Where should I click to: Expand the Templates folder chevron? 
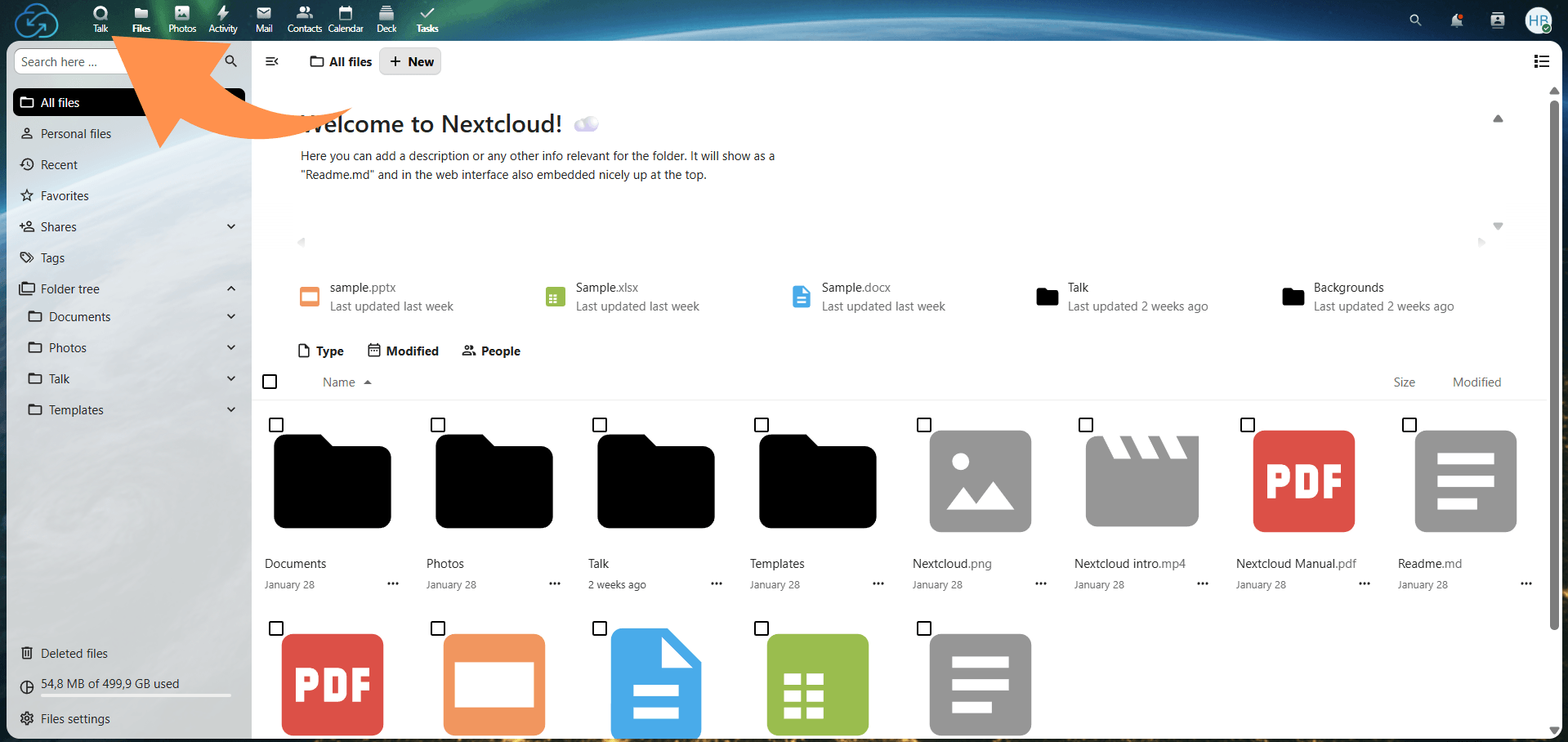pos(231,409)
